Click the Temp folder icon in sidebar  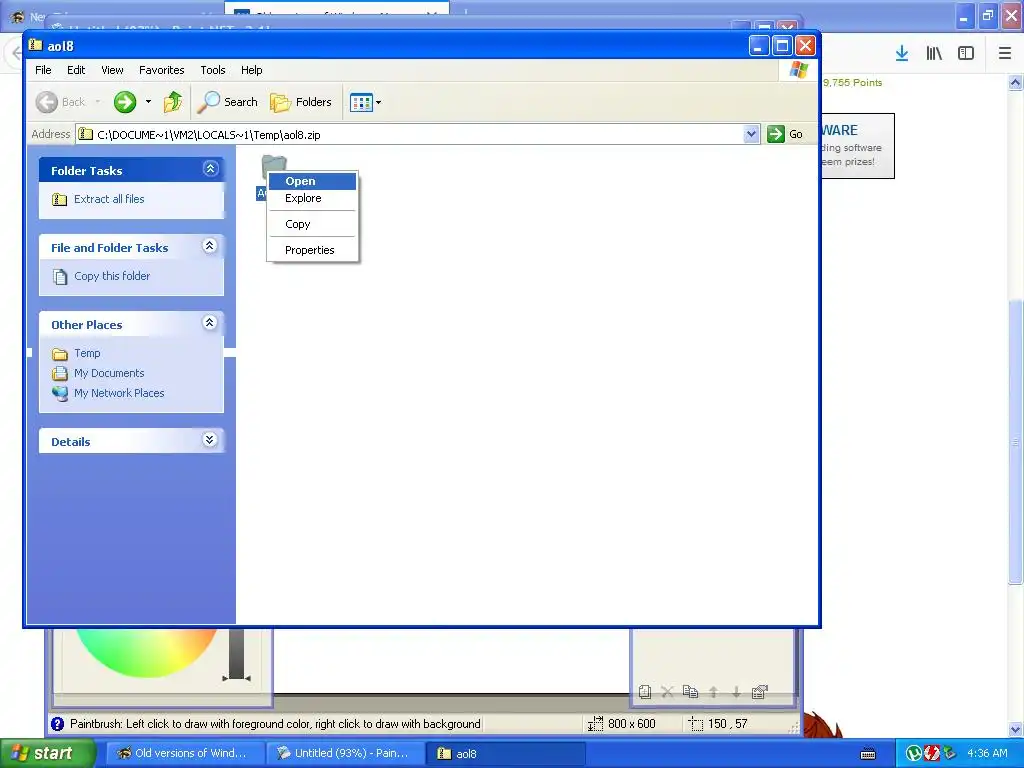[60, 354]
